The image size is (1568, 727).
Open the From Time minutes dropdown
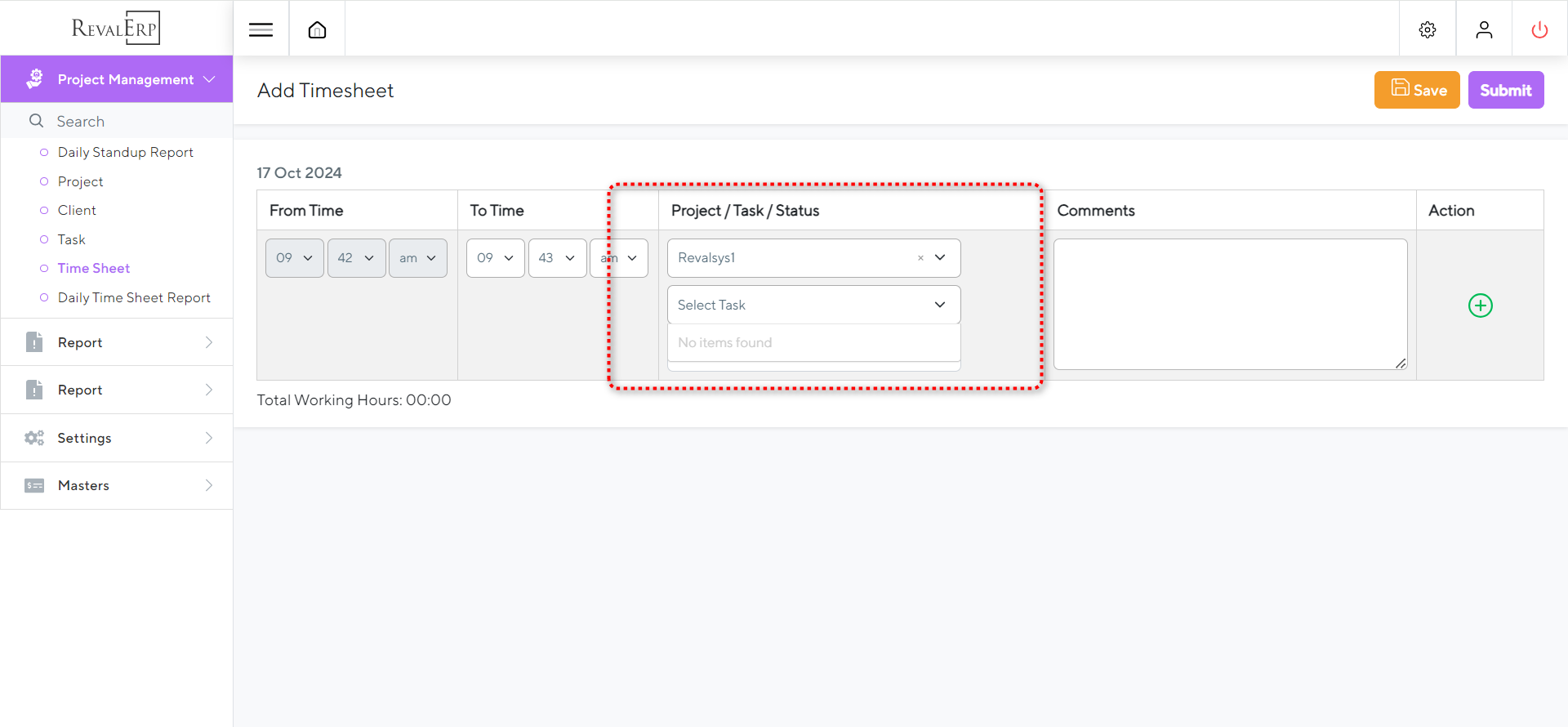356,258
